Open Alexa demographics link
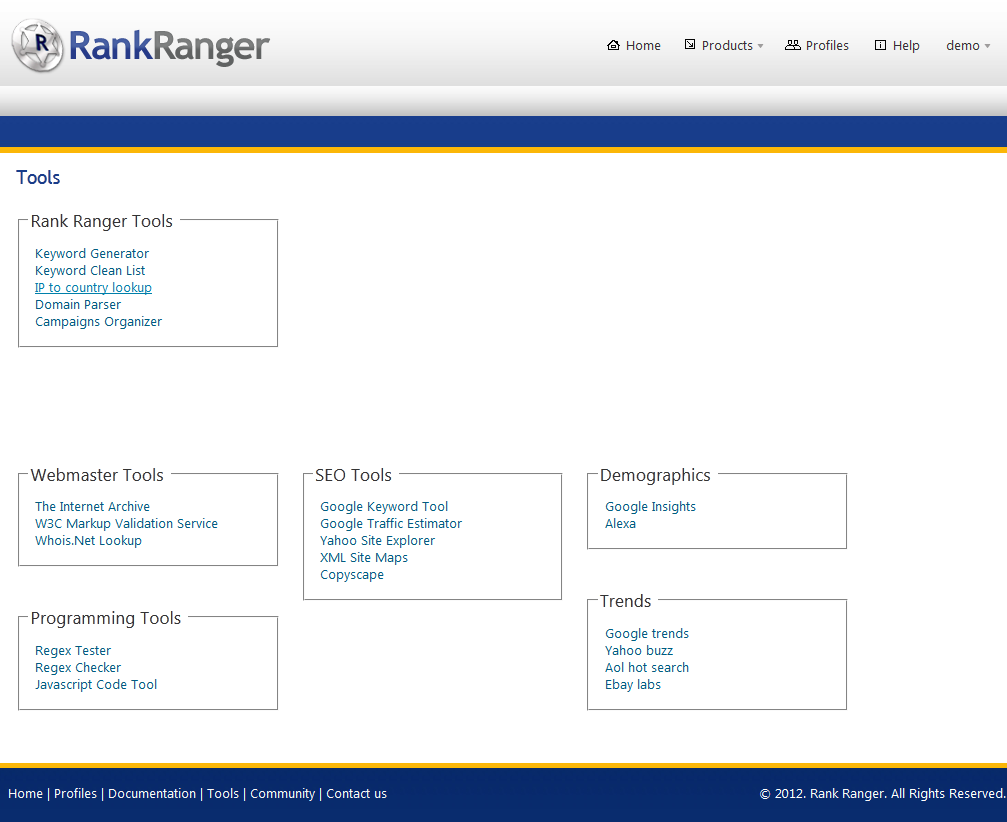This screenshot has height=822, width=1007. tap(620, 523)
